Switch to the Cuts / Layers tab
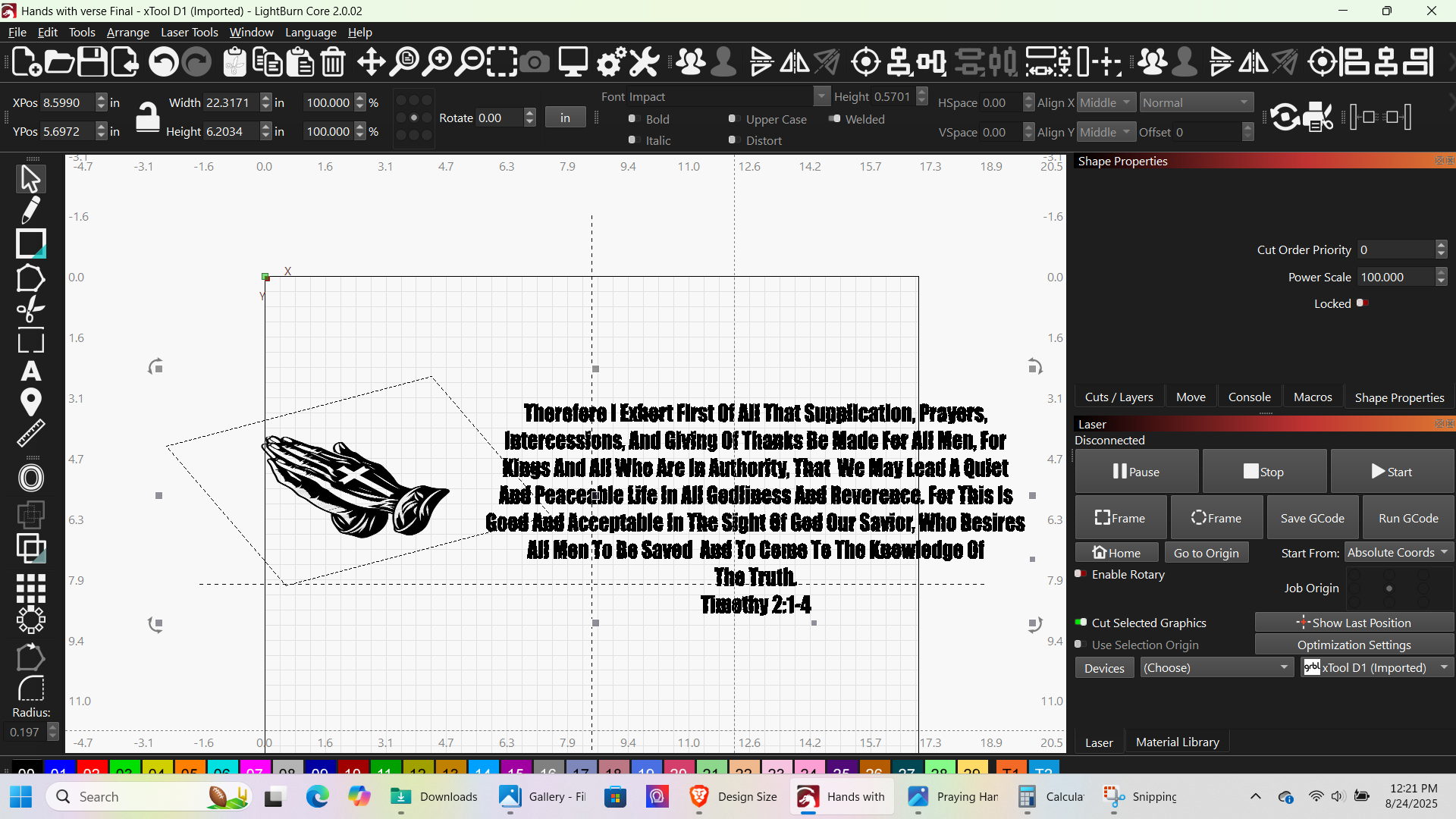The image size is (1456, 819). click(1119, 397)
